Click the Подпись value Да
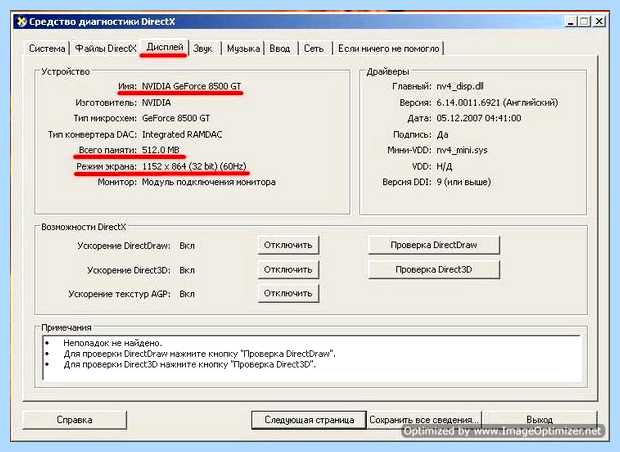 (442, 134)
